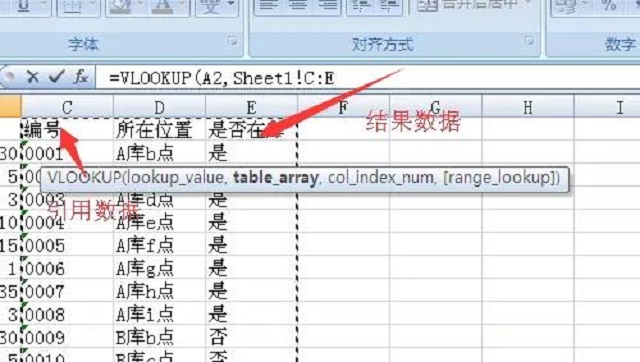Select column H header

528,108
